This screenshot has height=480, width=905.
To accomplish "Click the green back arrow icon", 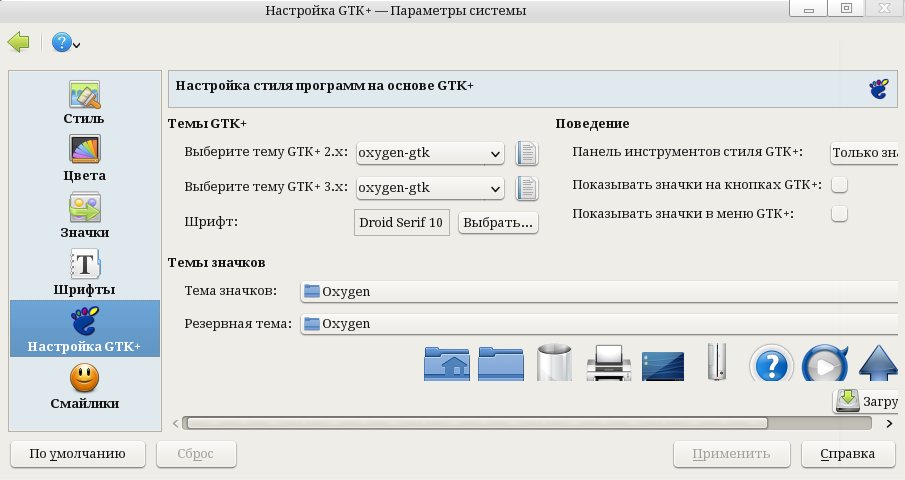I will click(18, 42).
